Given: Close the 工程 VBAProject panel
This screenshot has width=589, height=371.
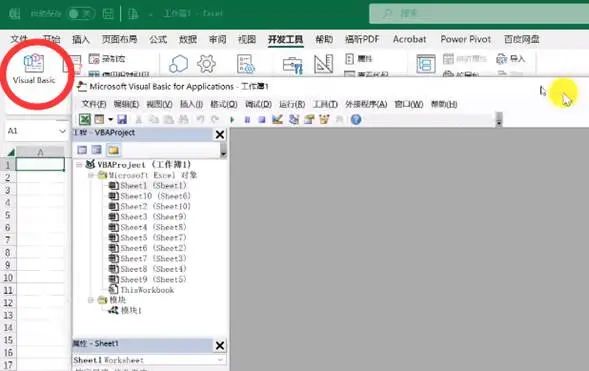Looking at the screenshot, I should pos(220,134).
